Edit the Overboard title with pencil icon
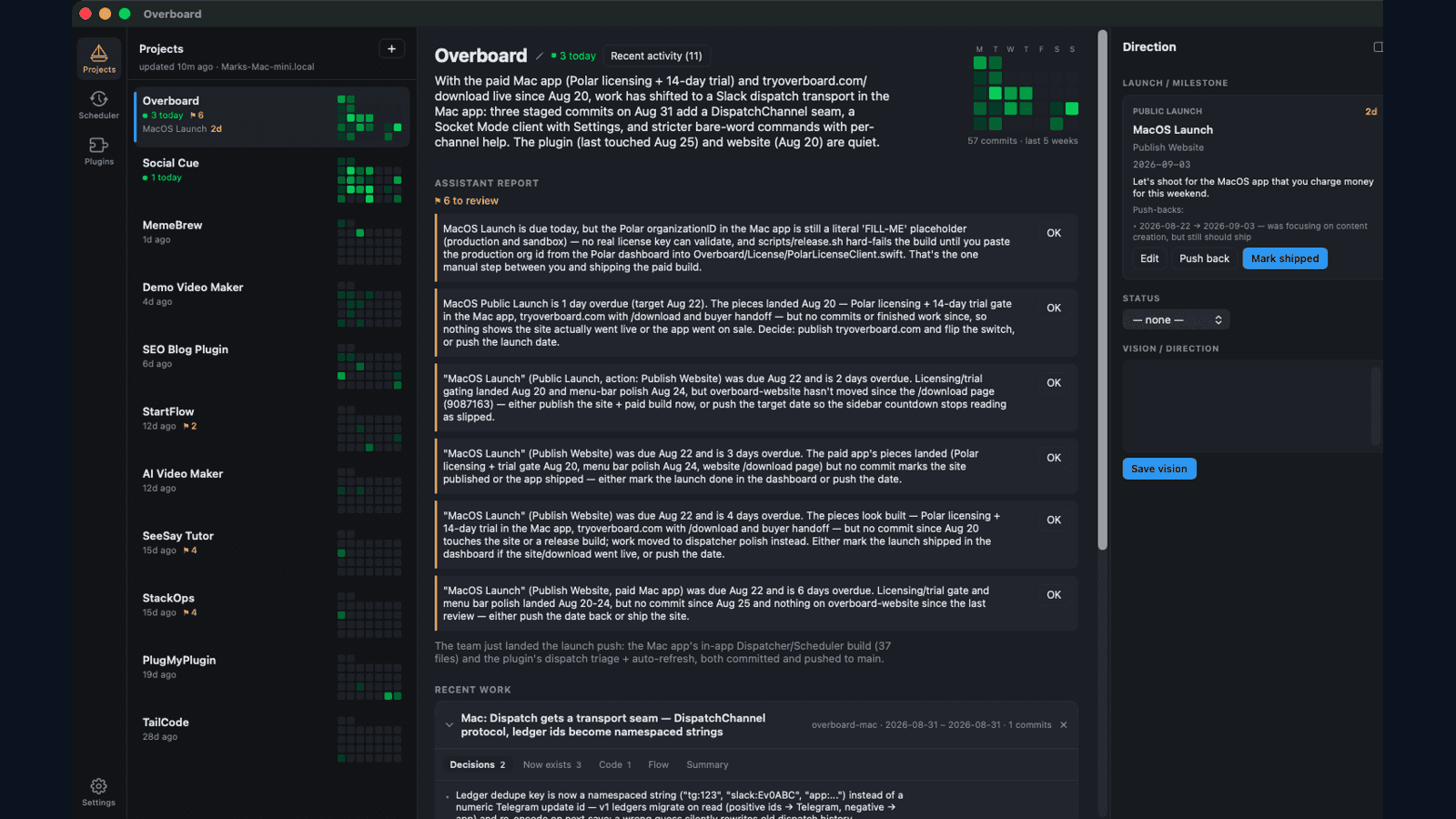Viewport: 1456px width, 819px height. coord(540,56)
